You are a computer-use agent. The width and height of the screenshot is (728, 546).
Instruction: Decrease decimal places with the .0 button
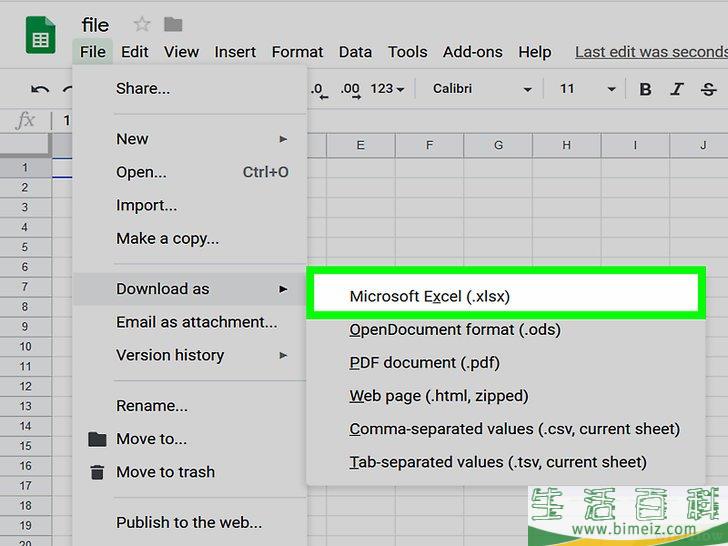pyautogui.click(x=319, y=90)
